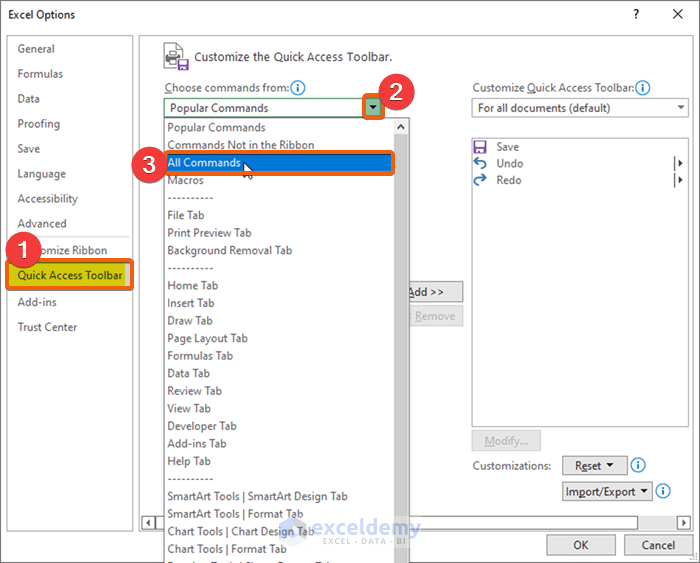Open the Reset dropdown button
Viewport: 700px width, 563px height.
pos(595,466)
